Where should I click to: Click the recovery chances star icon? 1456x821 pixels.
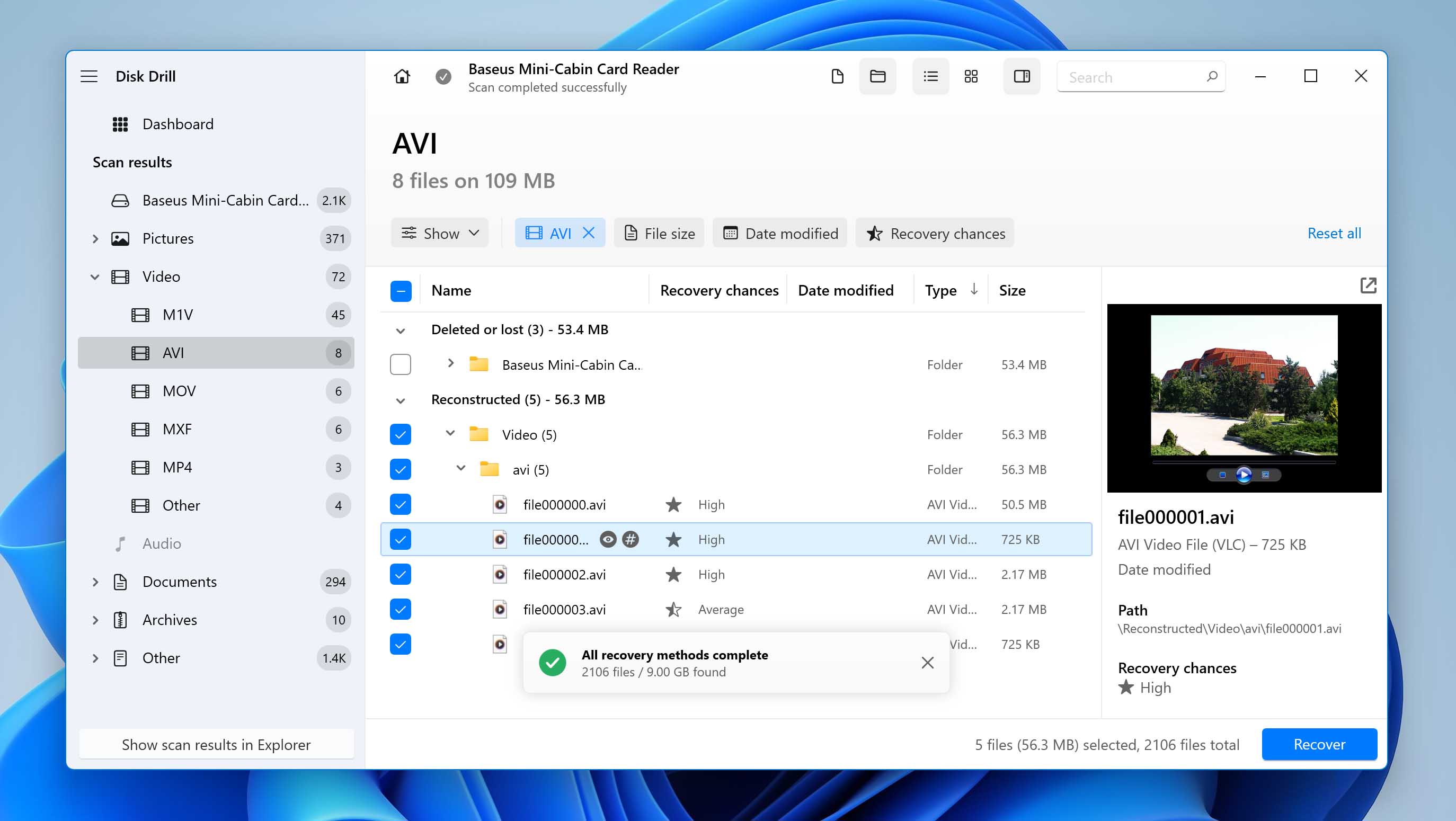pos(874,233)
